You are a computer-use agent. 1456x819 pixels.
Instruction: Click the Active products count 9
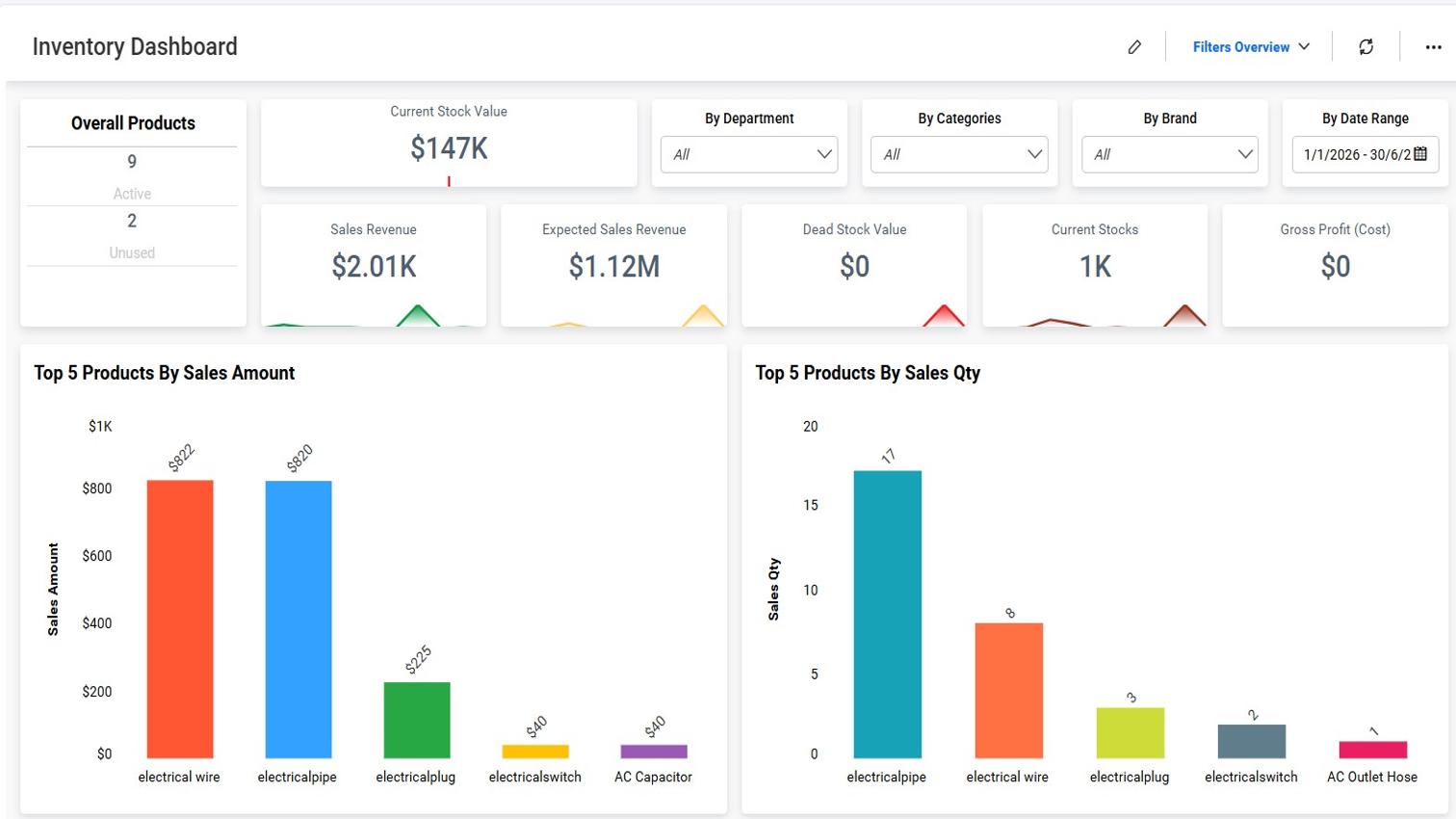tap(132, 162)
